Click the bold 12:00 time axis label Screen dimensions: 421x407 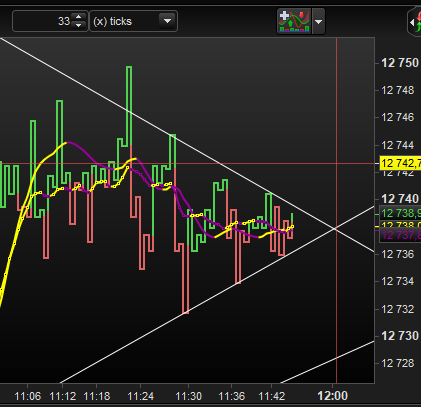(x=333, y=396)
